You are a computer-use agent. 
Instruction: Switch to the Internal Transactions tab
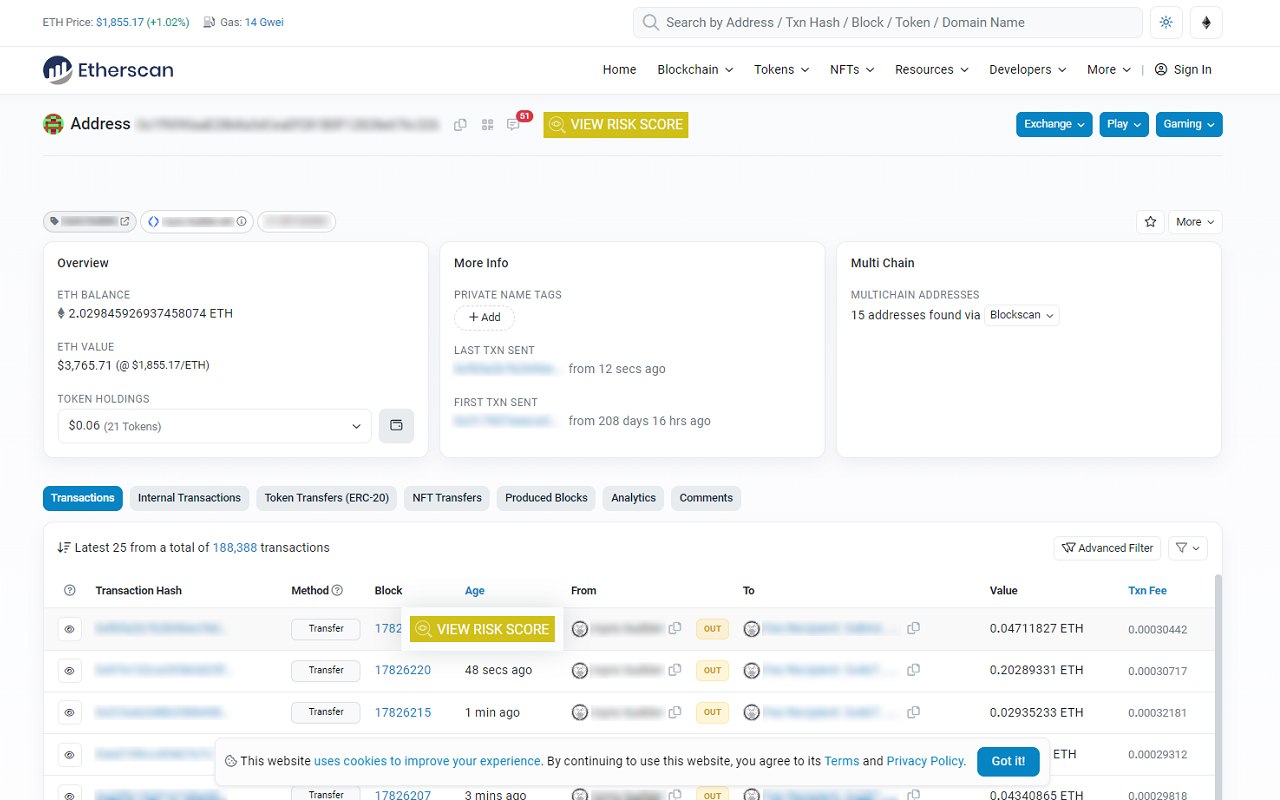[189, 498]
